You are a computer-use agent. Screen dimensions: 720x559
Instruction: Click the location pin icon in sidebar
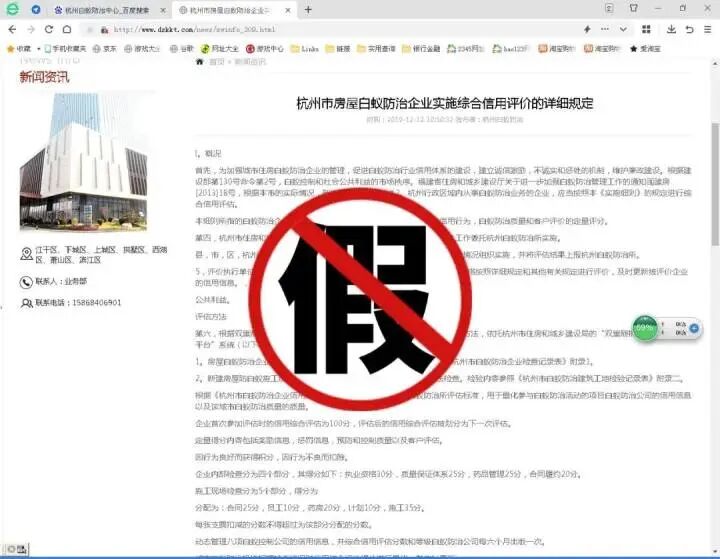point(27,254)
